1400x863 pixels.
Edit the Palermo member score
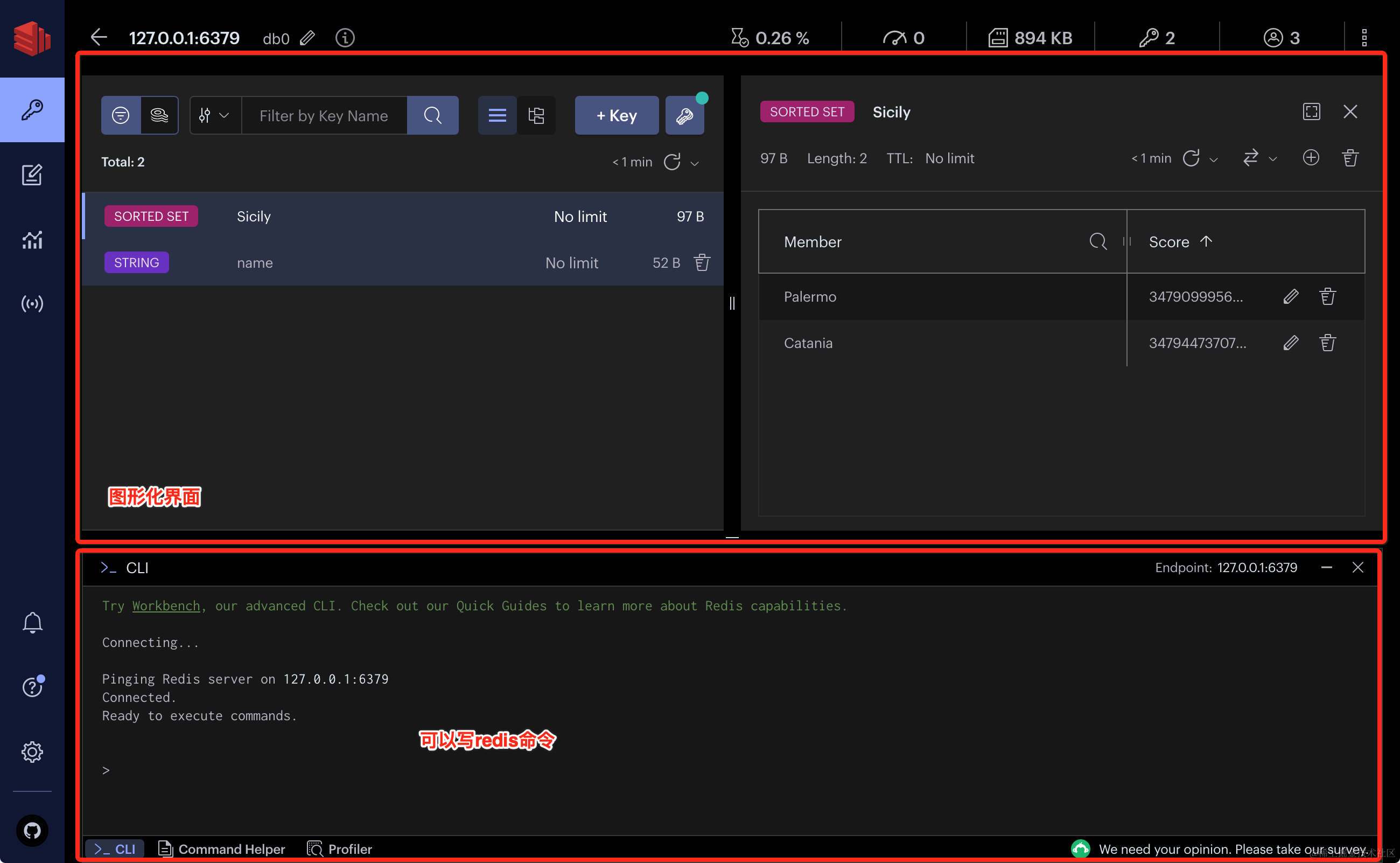point(1291,297)
